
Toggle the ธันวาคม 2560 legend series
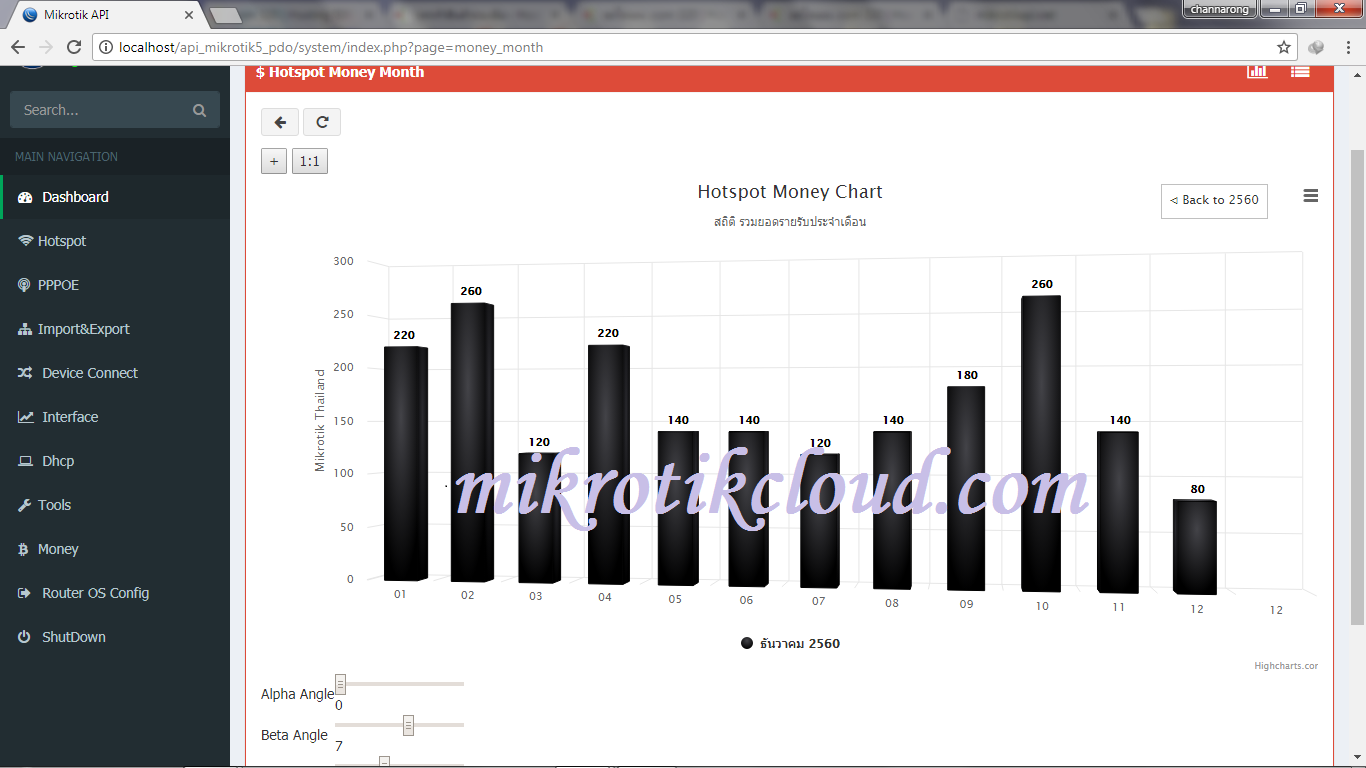click(x=790, y=643)
